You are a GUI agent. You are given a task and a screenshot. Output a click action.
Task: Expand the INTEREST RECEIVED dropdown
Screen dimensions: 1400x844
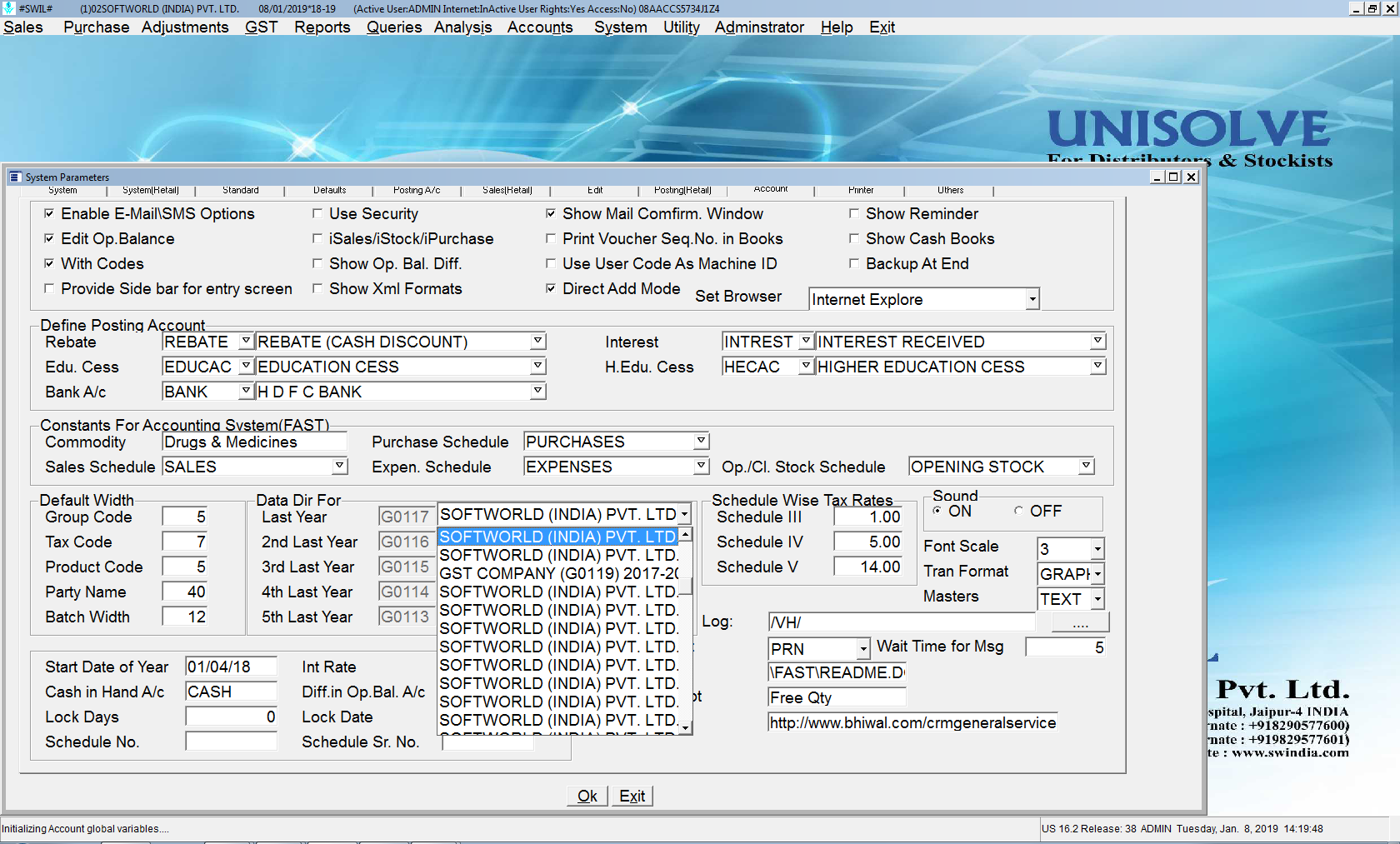[1098, 341]
